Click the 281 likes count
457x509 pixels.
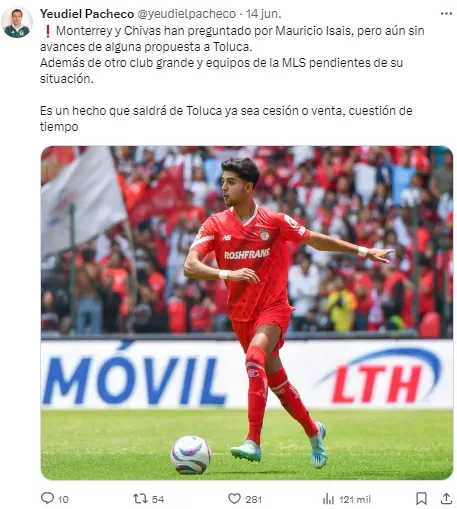(254, 499)
